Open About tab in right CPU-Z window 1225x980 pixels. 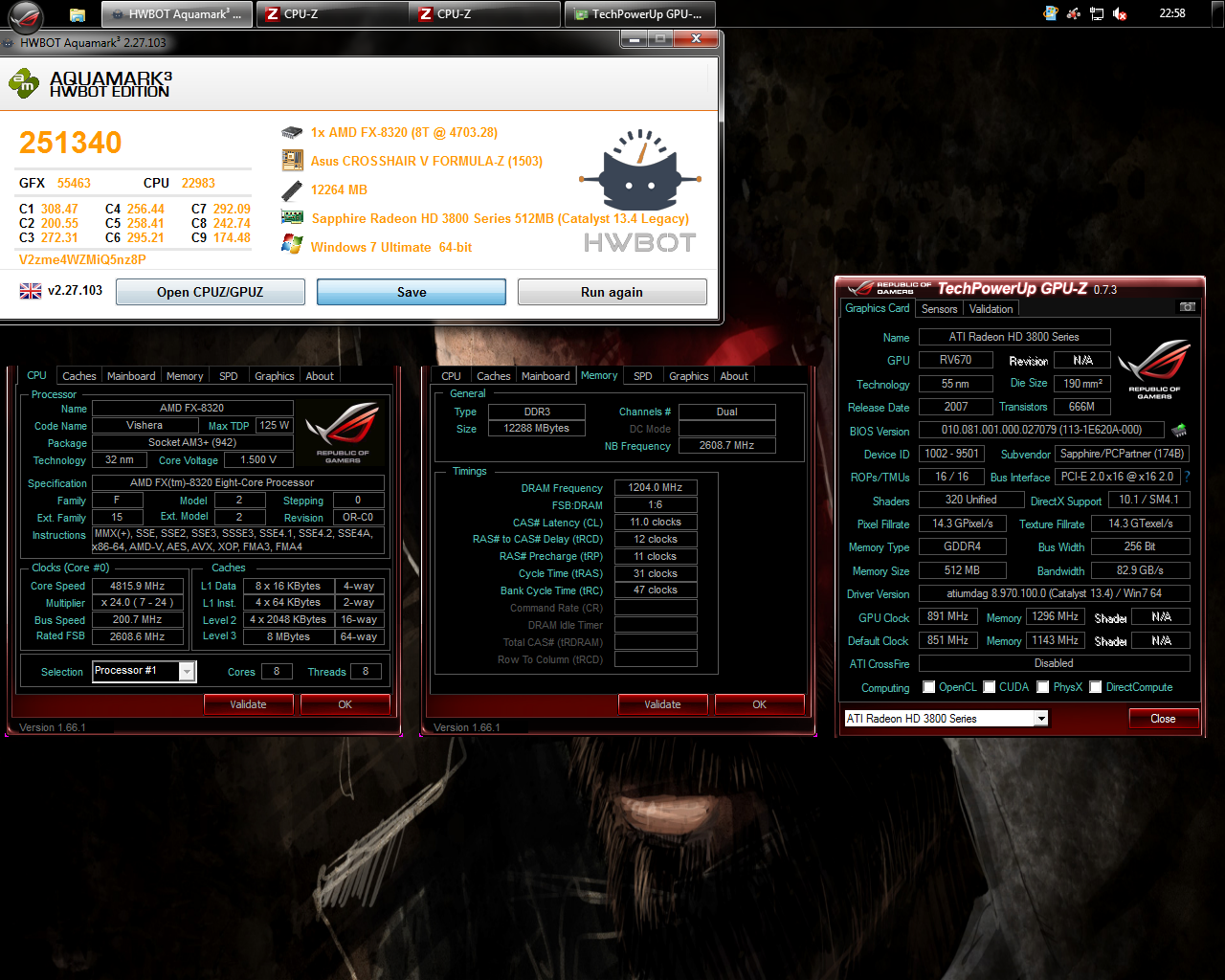tap(734, 376)
